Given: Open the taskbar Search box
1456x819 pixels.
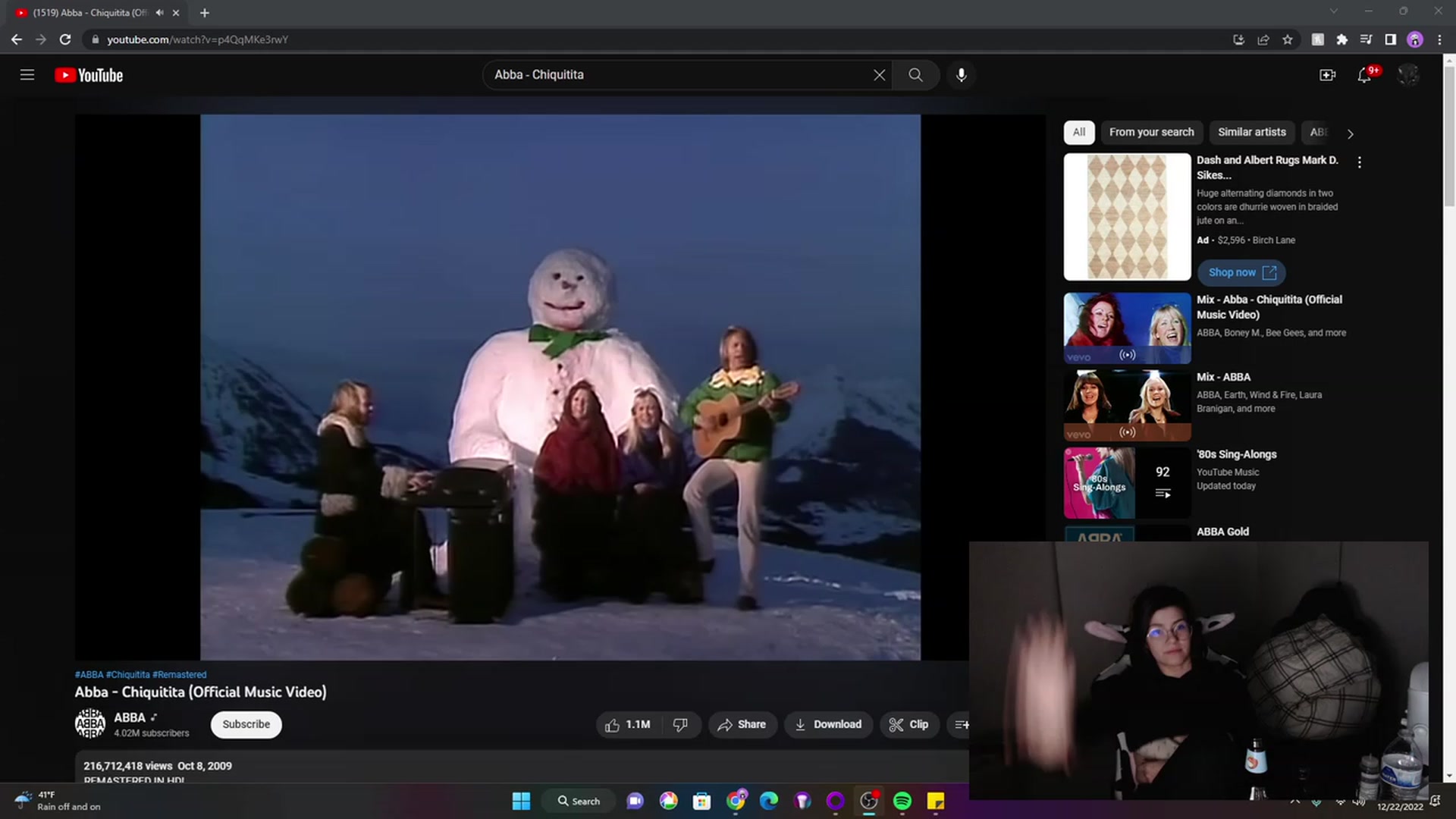Looking at the screenshot, I should click(579, 801).
